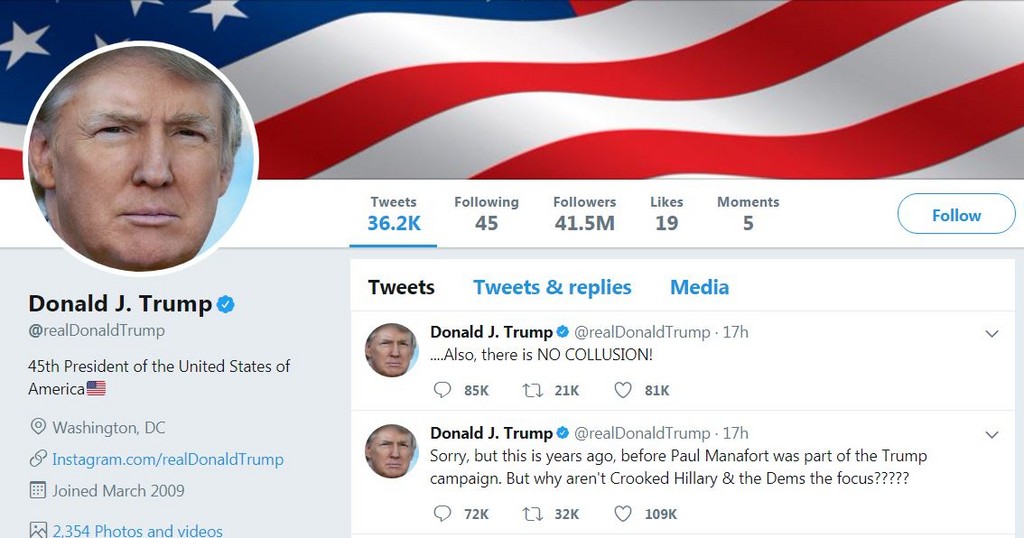The width and height of the screenshot is (1024, 538).
Task: Open the Media tab
Action: coord(699,288)
